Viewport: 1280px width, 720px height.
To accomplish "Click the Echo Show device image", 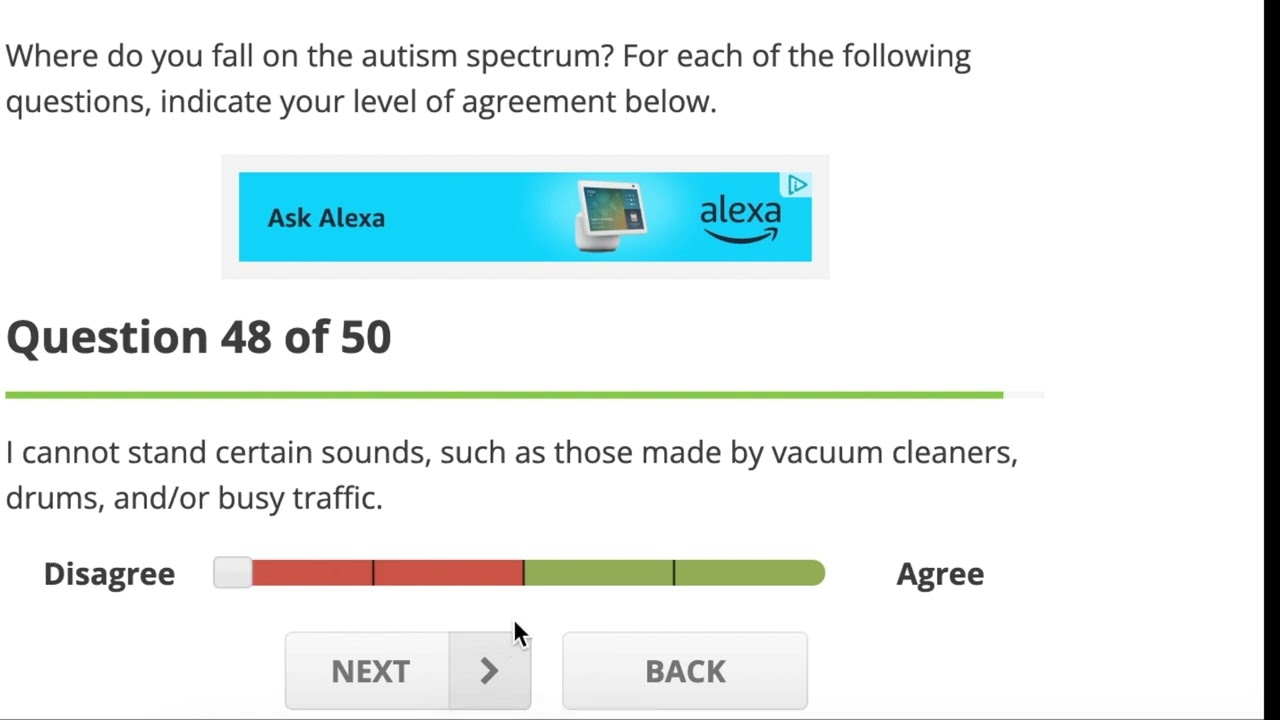I will (611, 215).
